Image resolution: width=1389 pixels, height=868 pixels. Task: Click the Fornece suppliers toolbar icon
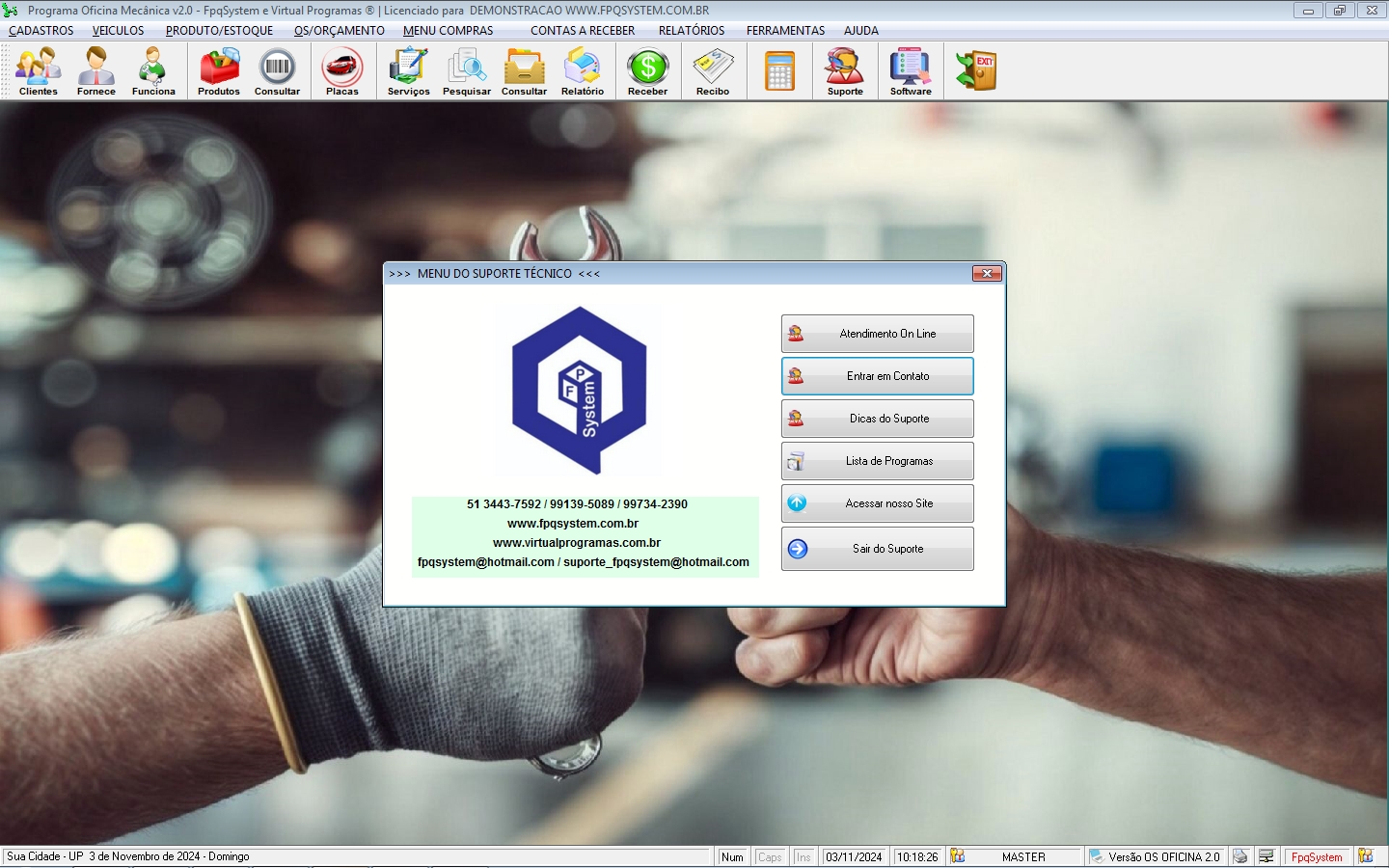[96, 71]
